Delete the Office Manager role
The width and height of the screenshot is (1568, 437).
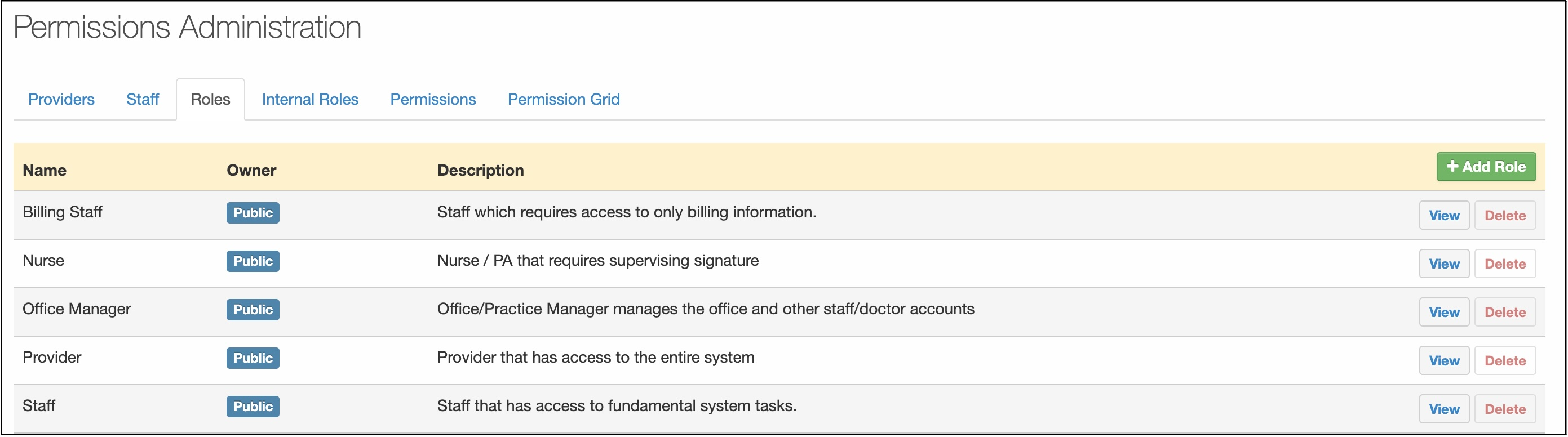tap(1504, 313)
